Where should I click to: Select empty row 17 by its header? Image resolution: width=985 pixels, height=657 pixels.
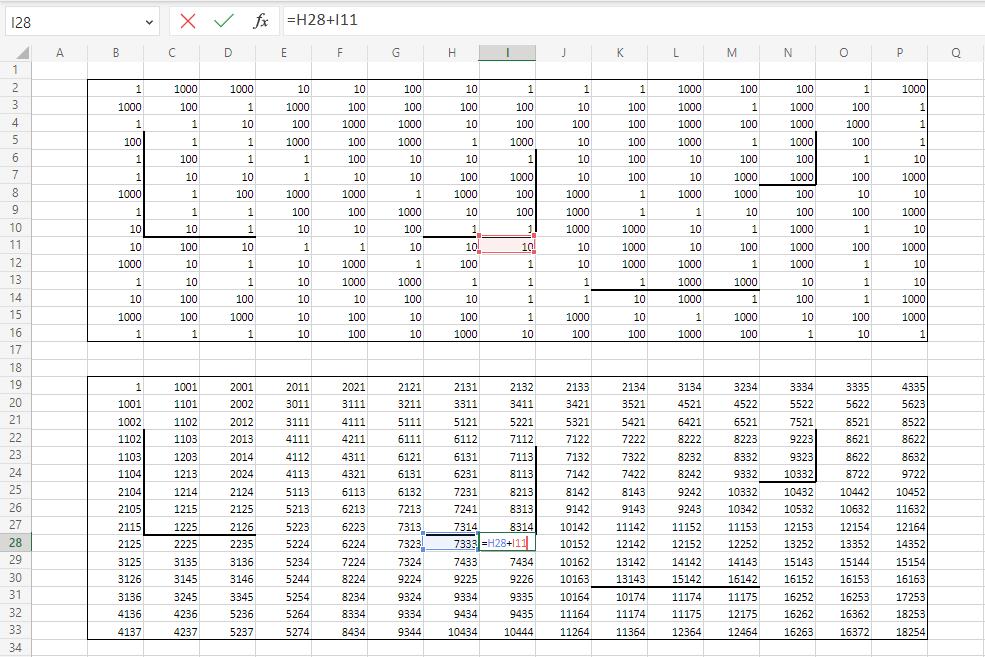15,350
